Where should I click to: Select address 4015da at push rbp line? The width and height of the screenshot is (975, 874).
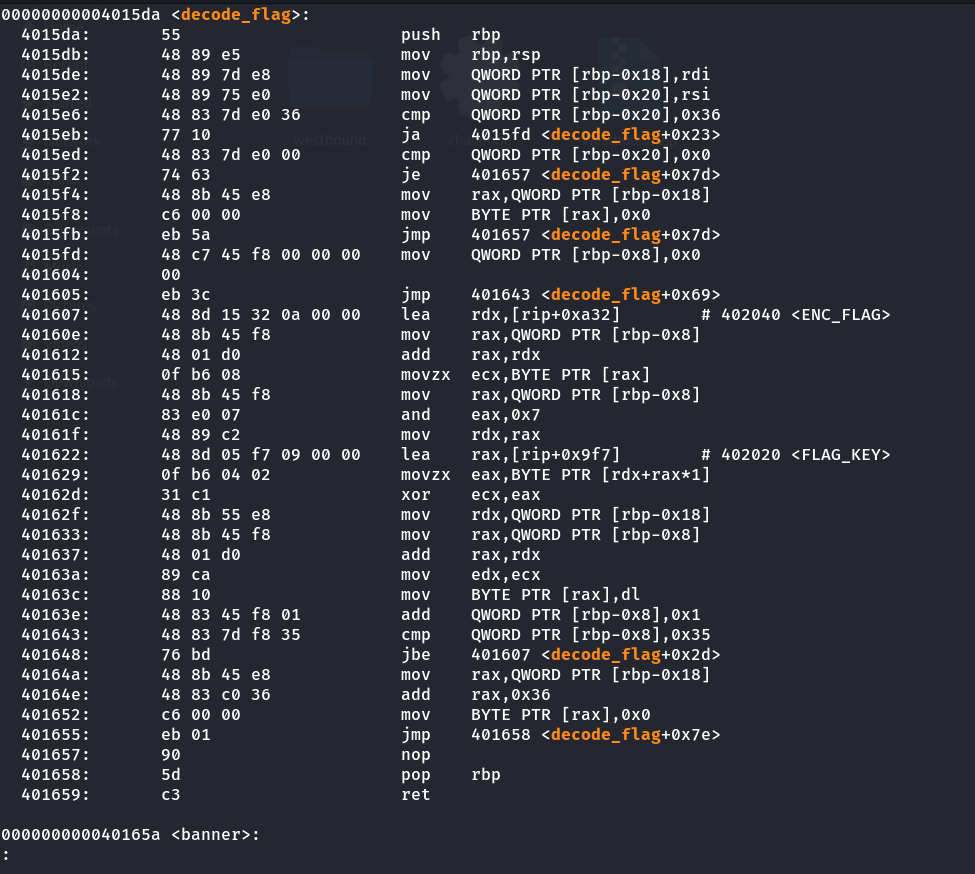tap(55, 35)
